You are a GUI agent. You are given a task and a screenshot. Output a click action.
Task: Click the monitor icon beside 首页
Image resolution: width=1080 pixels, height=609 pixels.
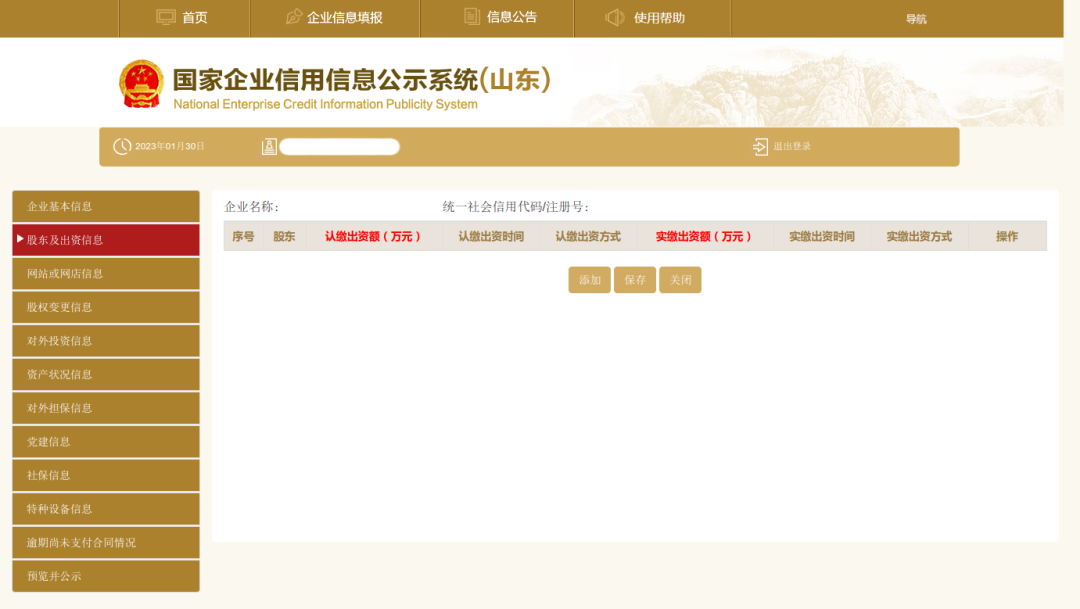point(166,17)
